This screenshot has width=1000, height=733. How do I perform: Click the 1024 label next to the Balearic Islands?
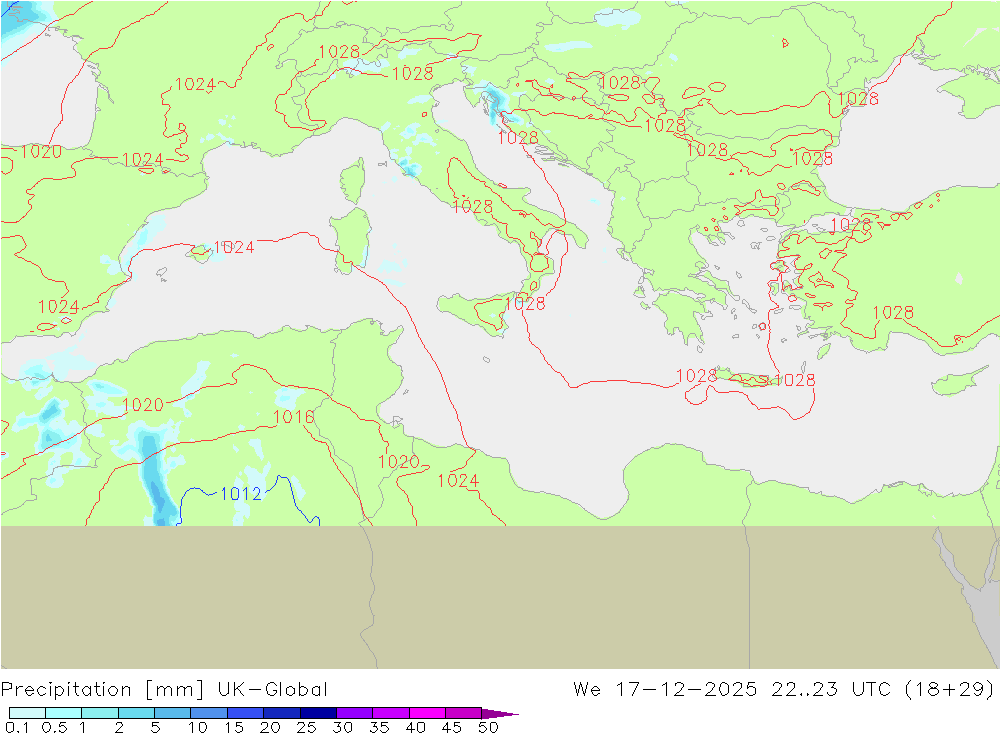click(233, 247)
